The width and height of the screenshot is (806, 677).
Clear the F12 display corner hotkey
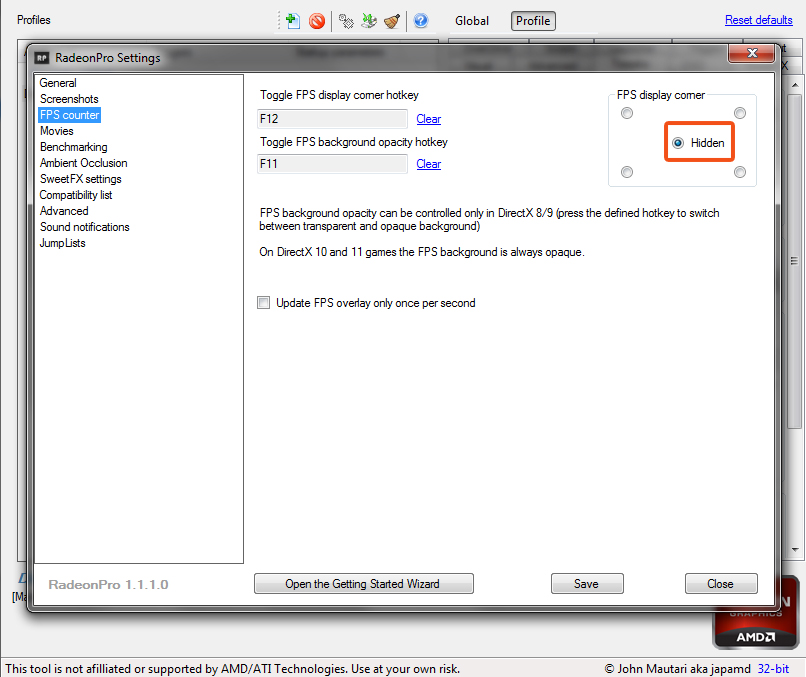pyautogui.click(x=429, y=119)
